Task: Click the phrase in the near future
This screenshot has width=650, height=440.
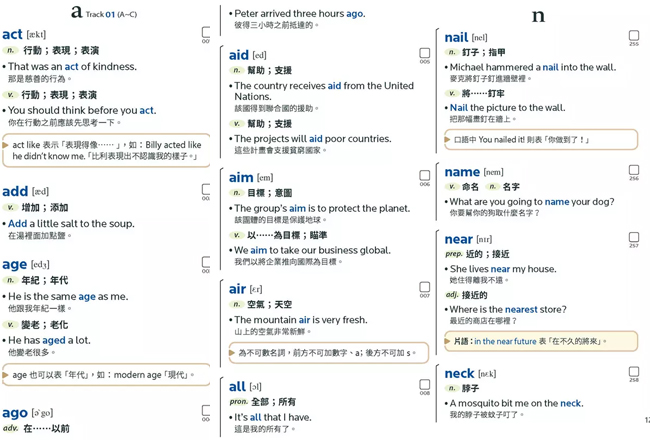Action: [x=505, y=341]
